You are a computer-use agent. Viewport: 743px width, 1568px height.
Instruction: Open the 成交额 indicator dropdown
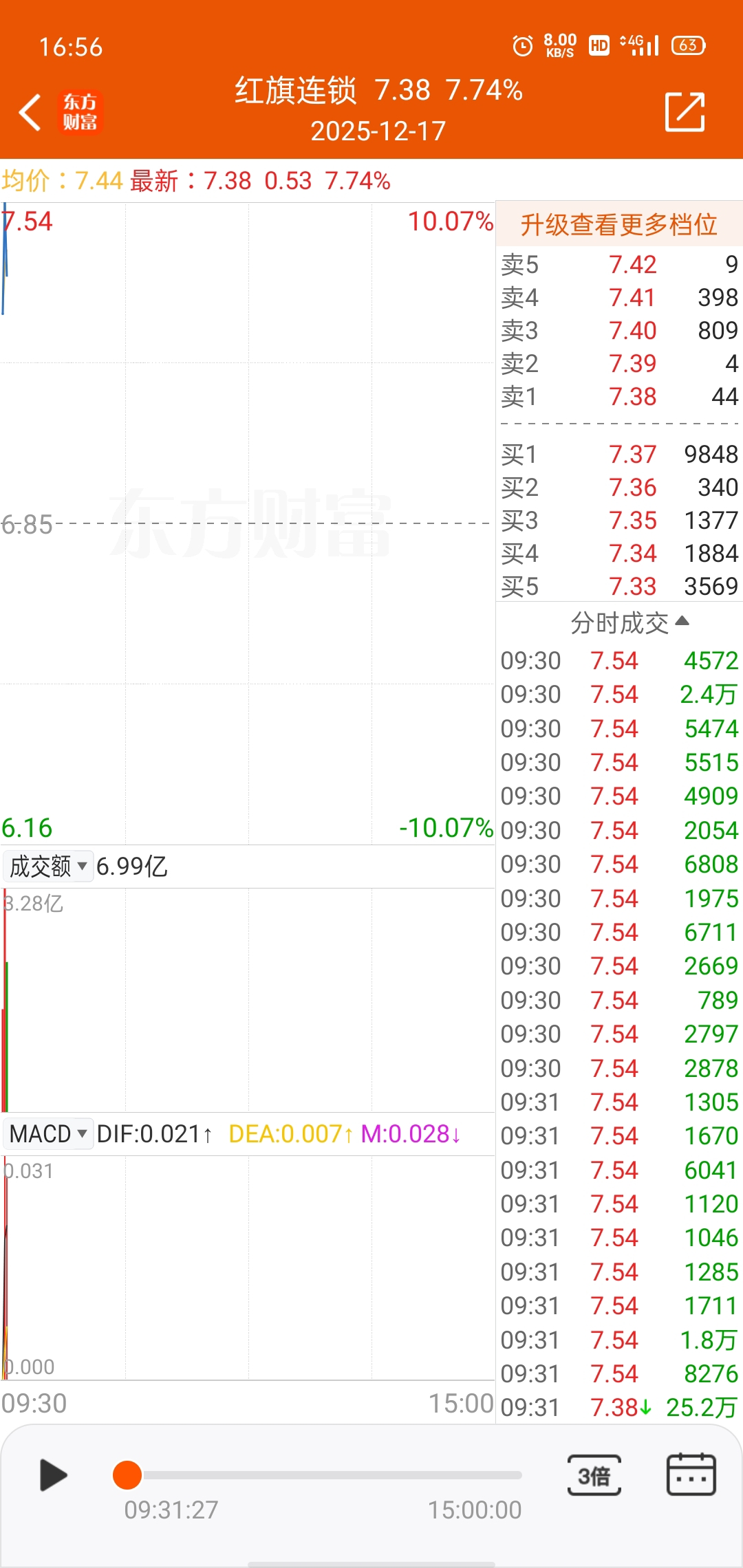tap(47, 867)
